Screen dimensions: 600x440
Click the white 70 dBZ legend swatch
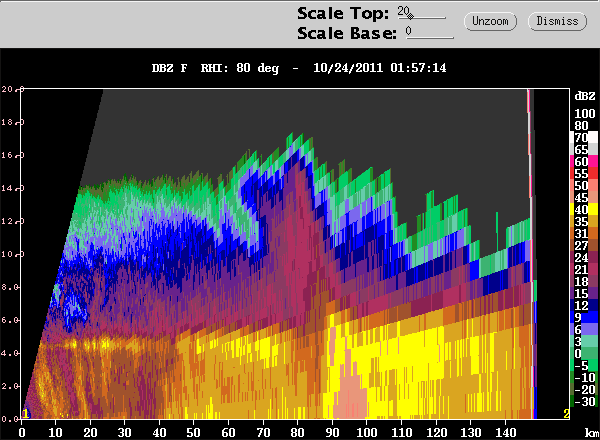point(580,136)
